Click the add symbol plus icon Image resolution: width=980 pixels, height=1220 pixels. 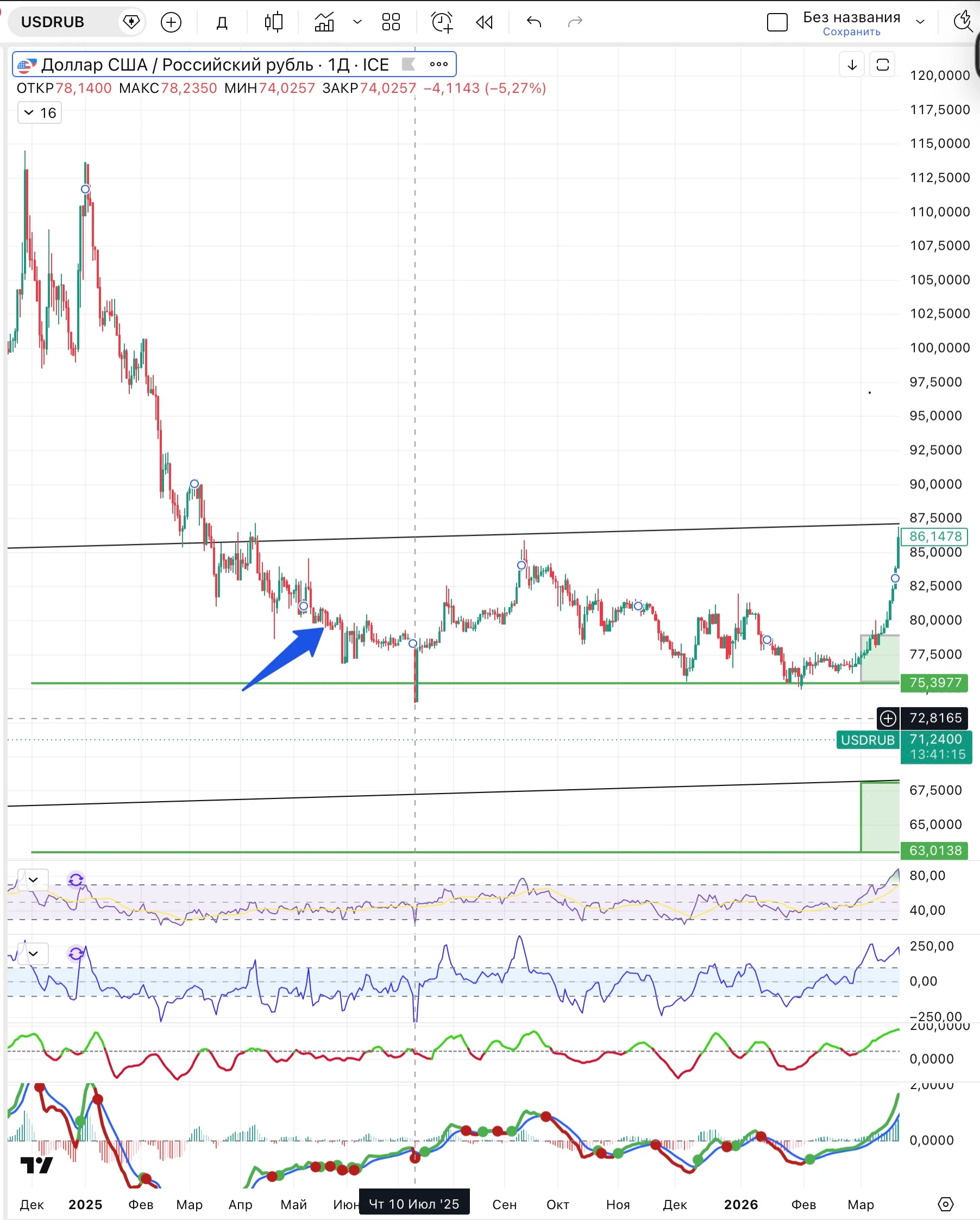click(171, 22)
